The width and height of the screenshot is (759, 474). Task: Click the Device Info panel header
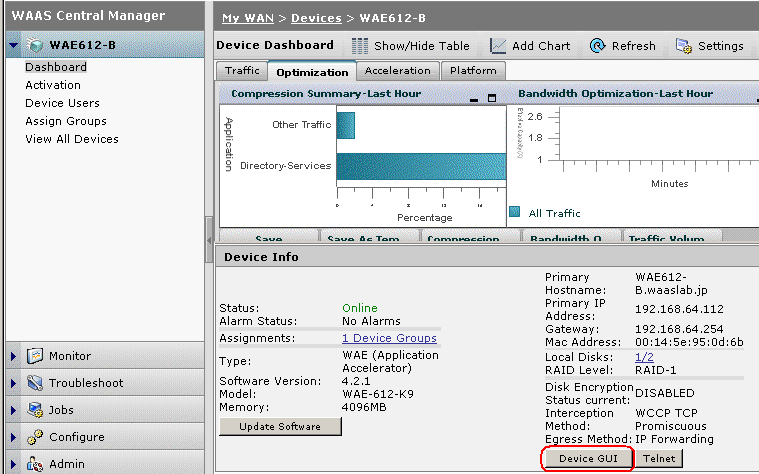point(487,257)
